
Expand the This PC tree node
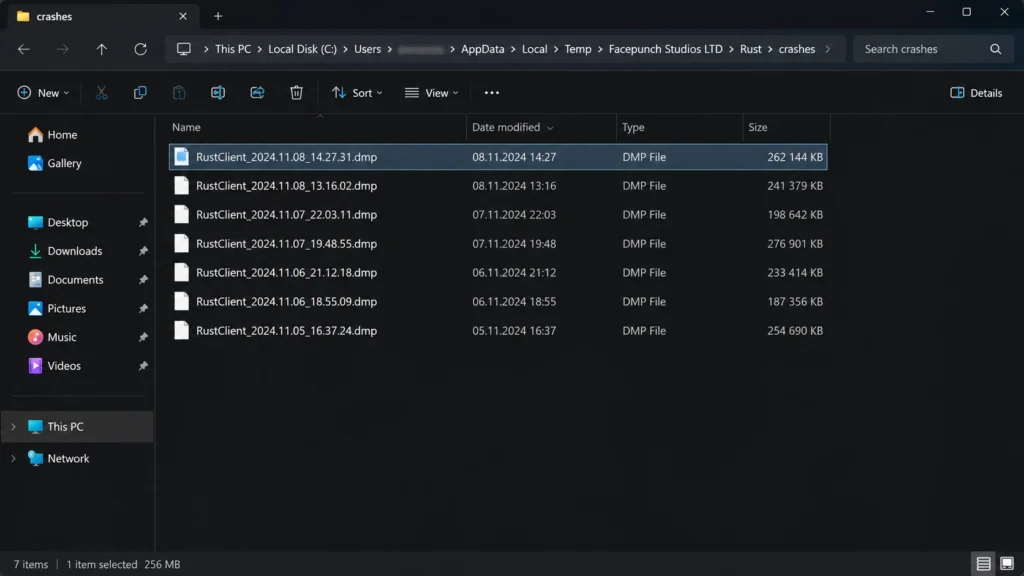coord(13,426)
